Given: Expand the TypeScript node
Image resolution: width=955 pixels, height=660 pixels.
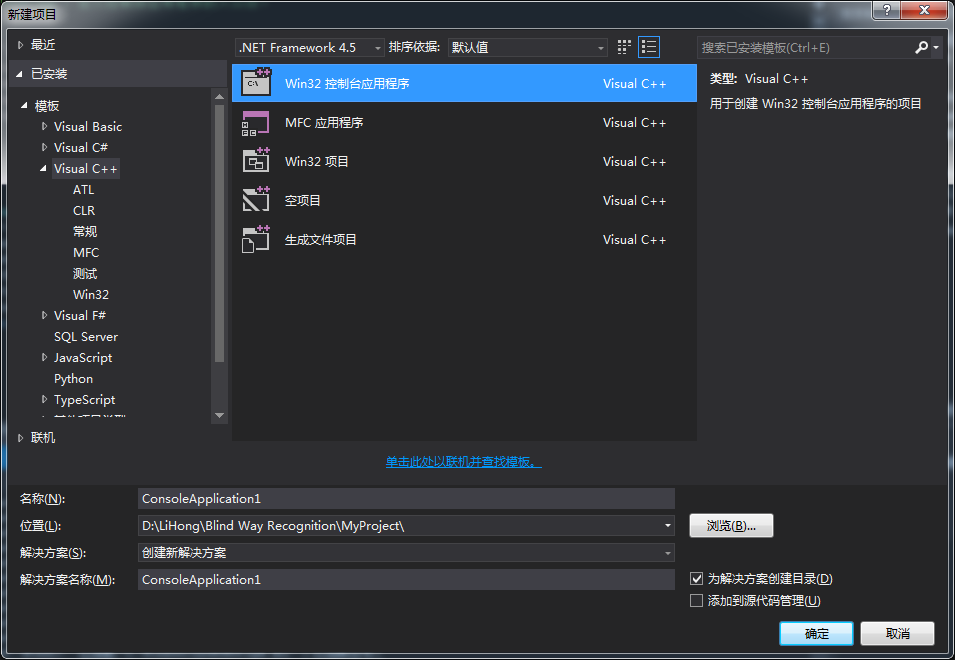Looking at the screenshot, I should 44,399.
